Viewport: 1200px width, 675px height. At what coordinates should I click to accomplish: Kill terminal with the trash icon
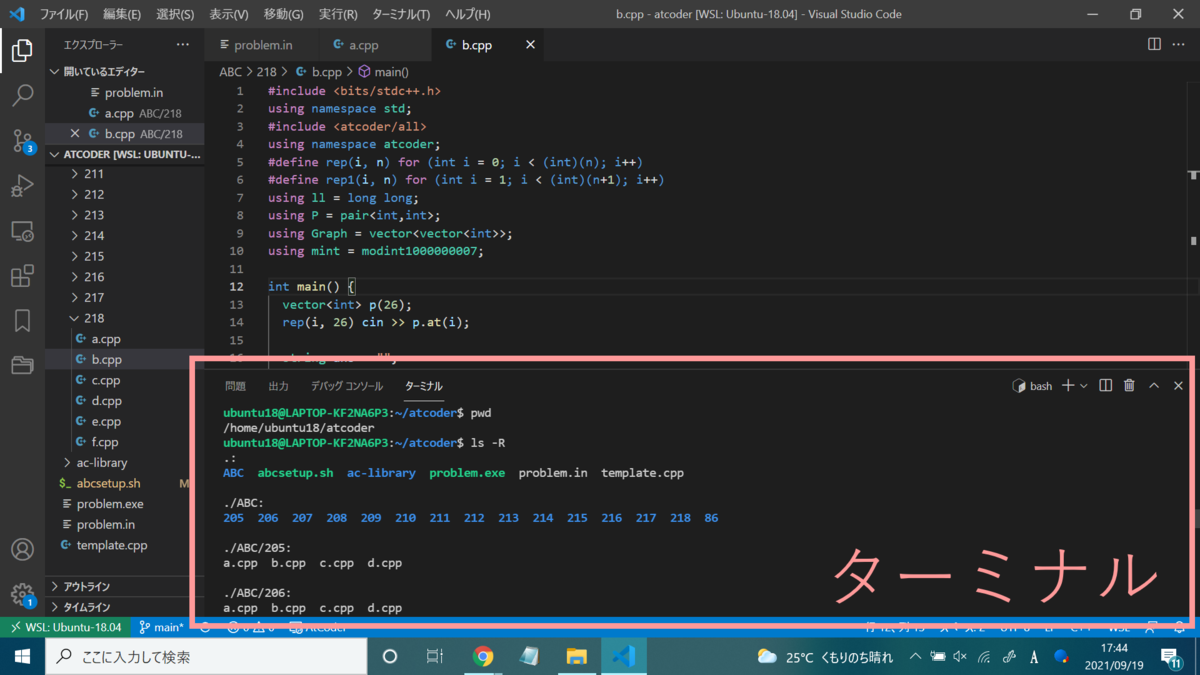click(x=1129, y=385)
